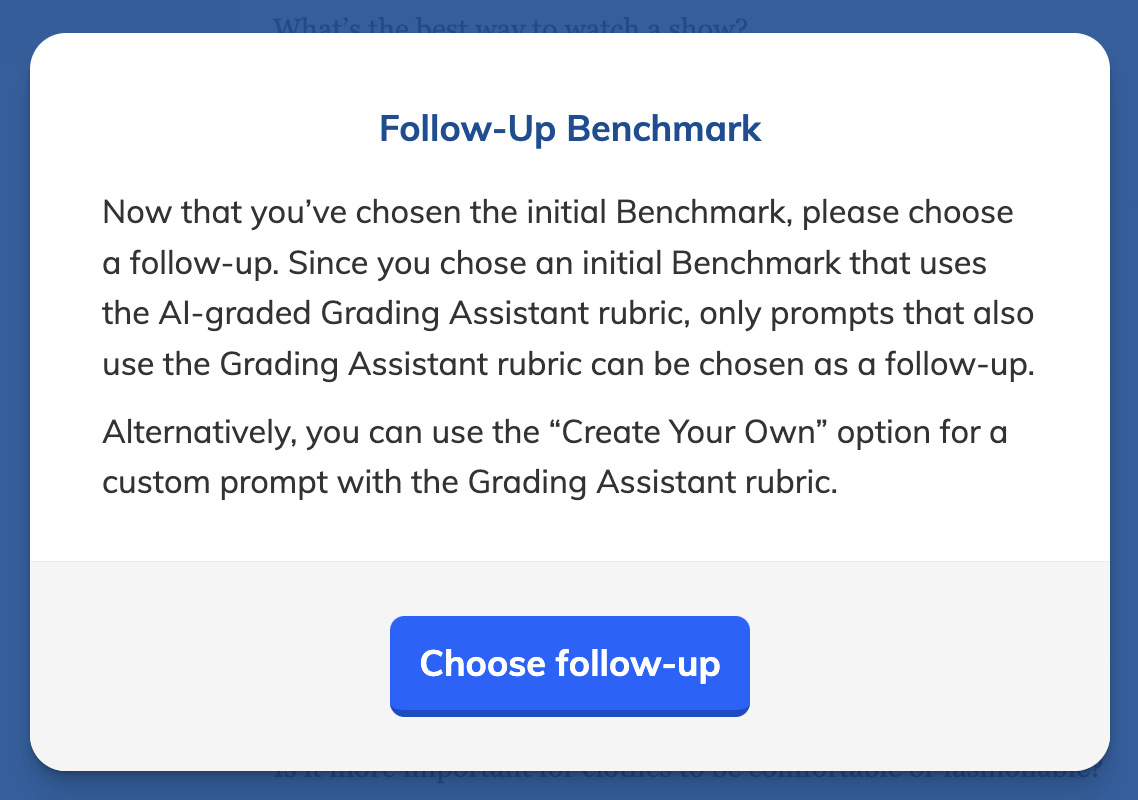This screenshot has width=1138, height=800.
Task: Click the "Follow-Up Benchmark" dialog title
Action: tap(570, 129)
